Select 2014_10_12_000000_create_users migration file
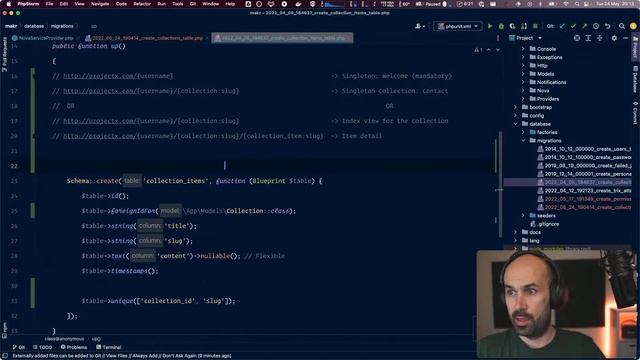 tap(584, 149)
